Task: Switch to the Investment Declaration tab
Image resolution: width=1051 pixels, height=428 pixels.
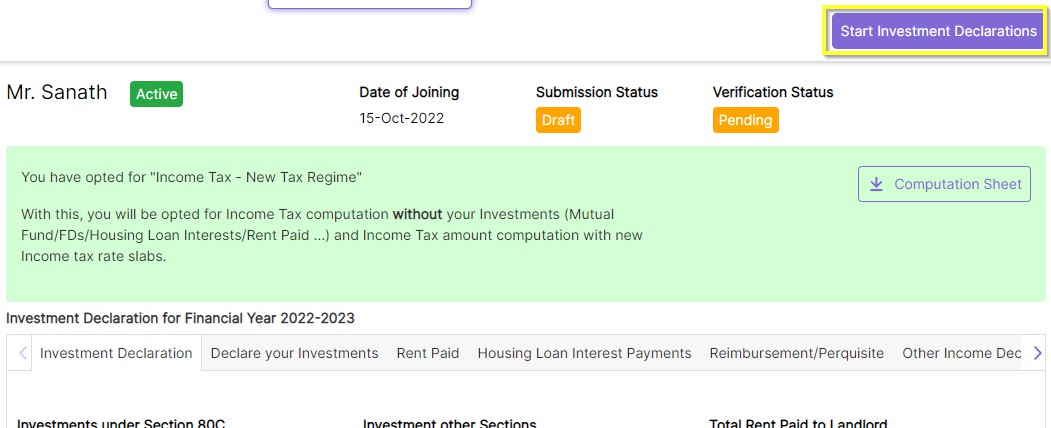Action: point(116,353)
